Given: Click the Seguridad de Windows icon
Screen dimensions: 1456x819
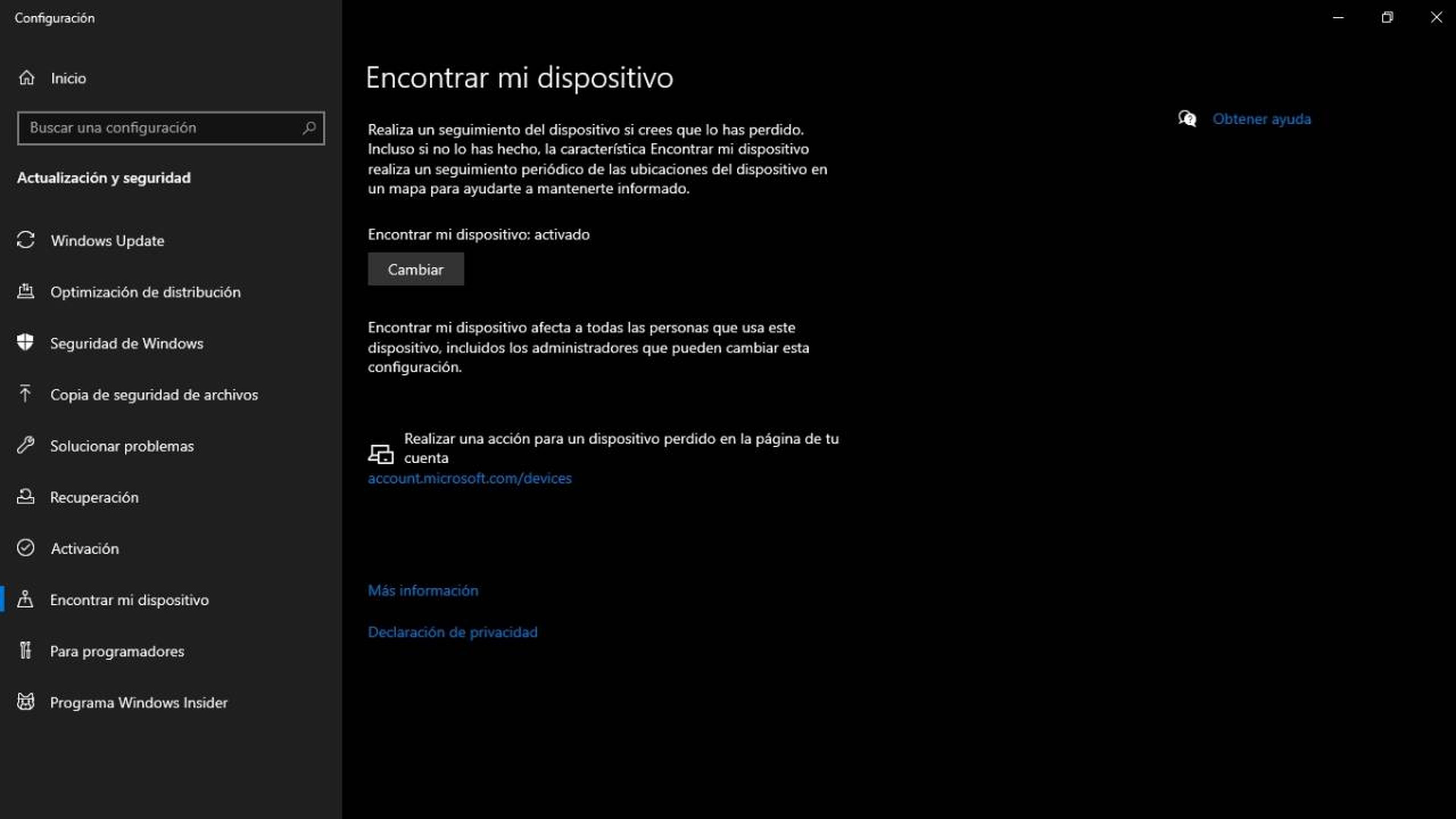Looking at the screenshot, I should coord(27,342).
